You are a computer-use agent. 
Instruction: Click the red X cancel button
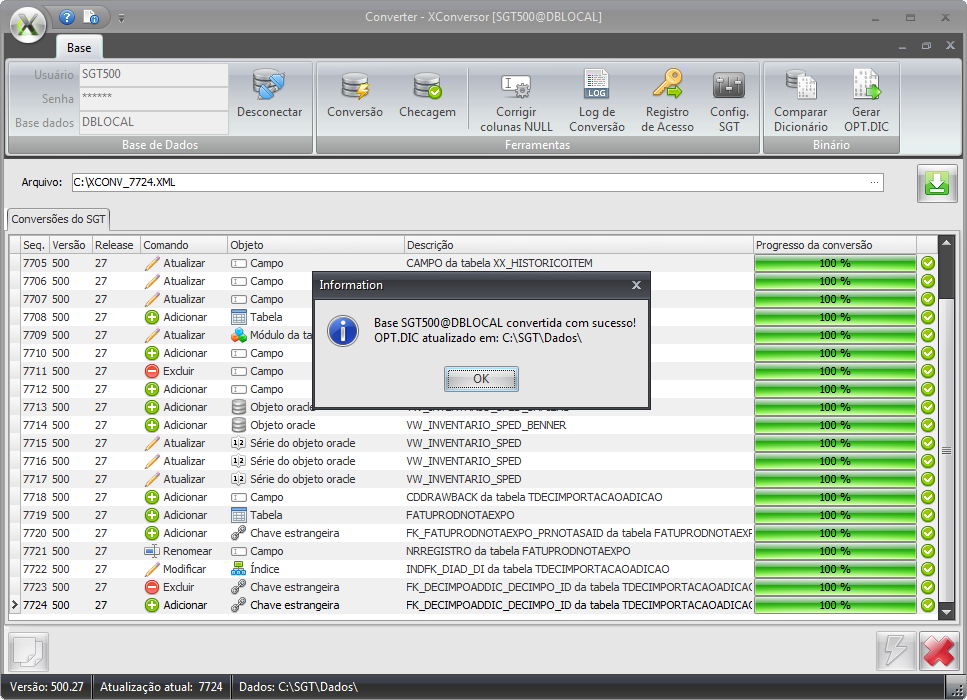pyautogui.click(x=938, y=651)
